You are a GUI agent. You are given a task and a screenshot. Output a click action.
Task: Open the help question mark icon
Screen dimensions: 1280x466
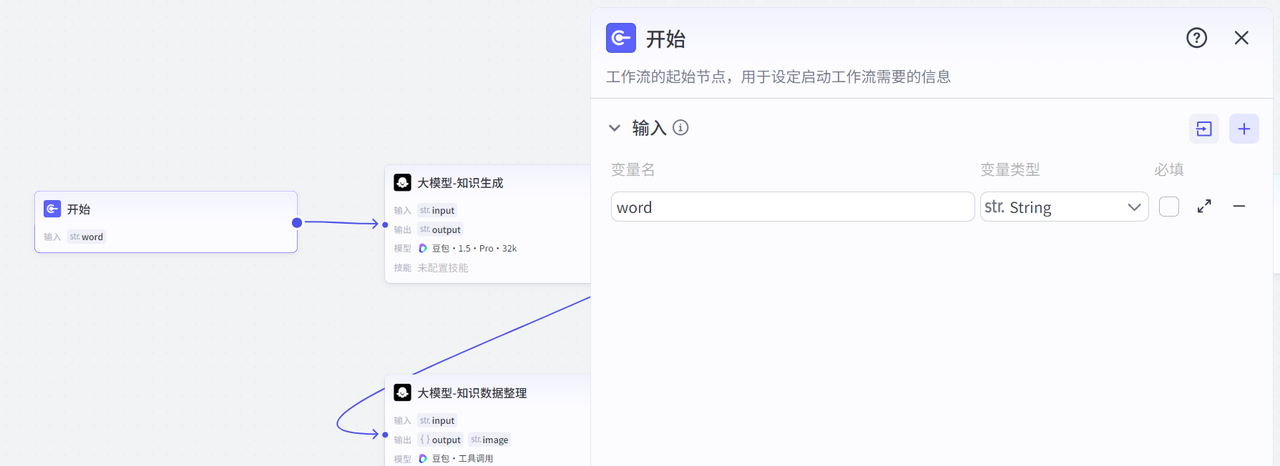pyautogui.click(x=1197, y=38)
